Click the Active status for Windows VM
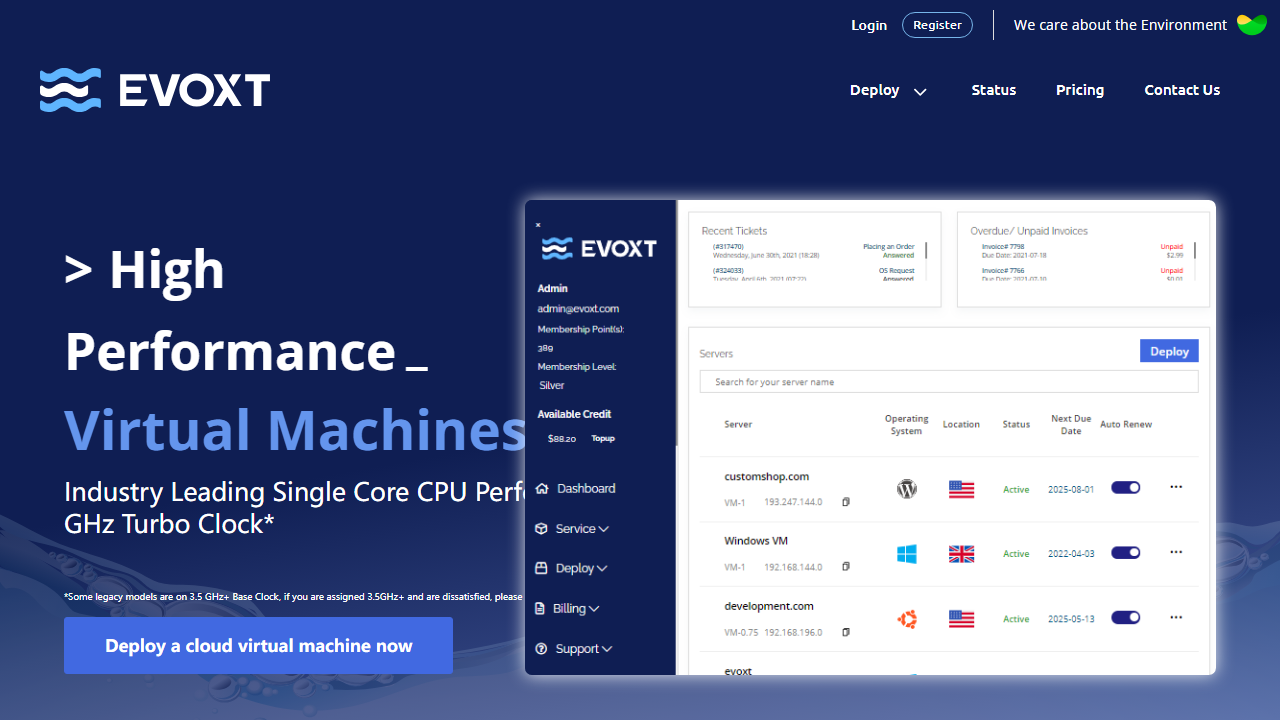The height and width of the screenshot is (720, 1280). [1016, 554]
